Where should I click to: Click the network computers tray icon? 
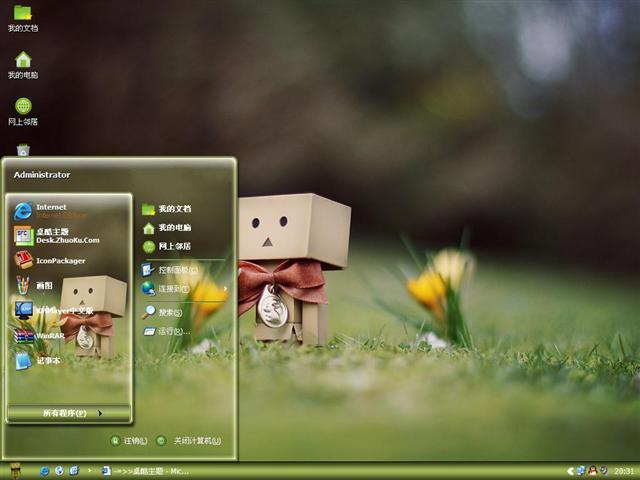point(581,471)
